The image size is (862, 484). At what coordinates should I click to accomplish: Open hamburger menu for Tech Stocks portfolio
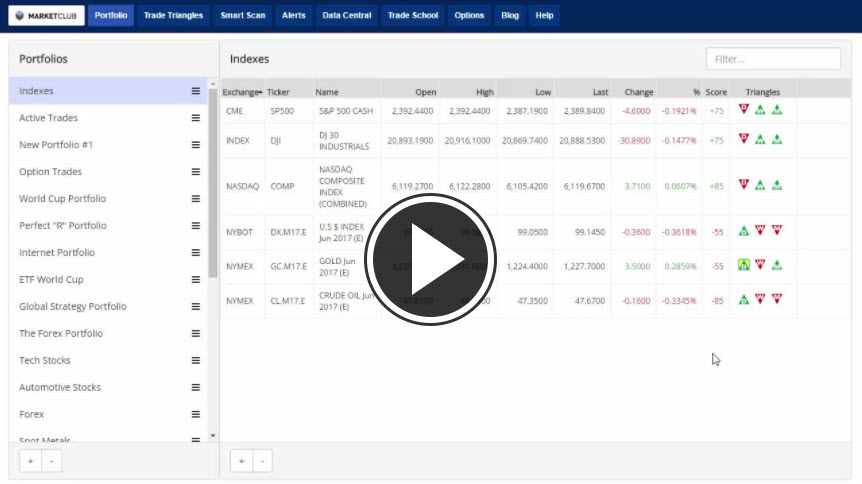pyautogui.click(x=196, y=360)
